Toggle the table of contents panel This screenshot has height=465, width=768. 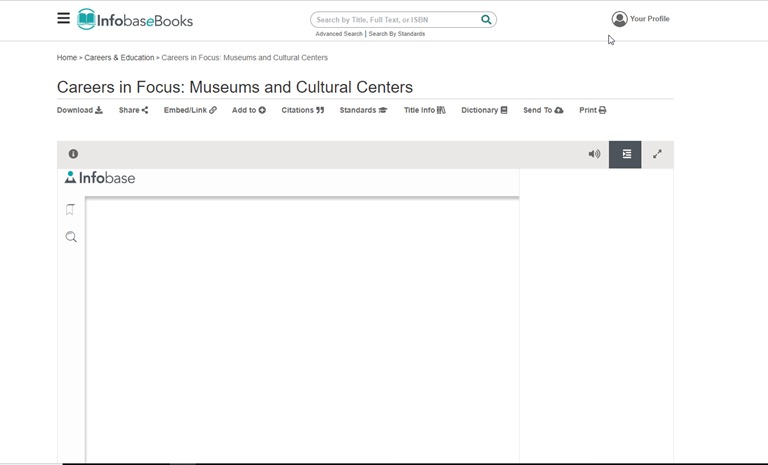626,154
